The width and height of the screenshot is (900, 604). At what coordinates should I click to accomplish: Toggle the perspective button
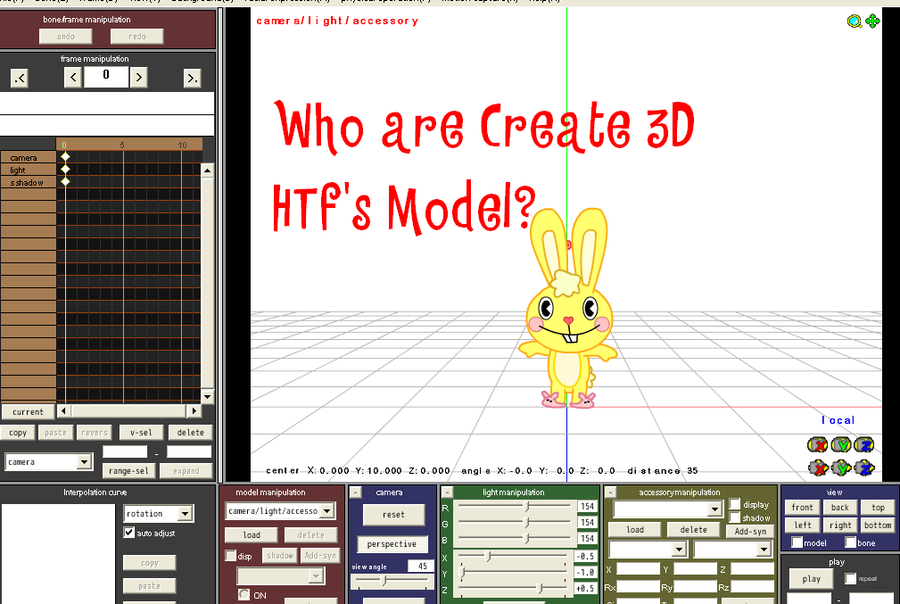(392, 544)
